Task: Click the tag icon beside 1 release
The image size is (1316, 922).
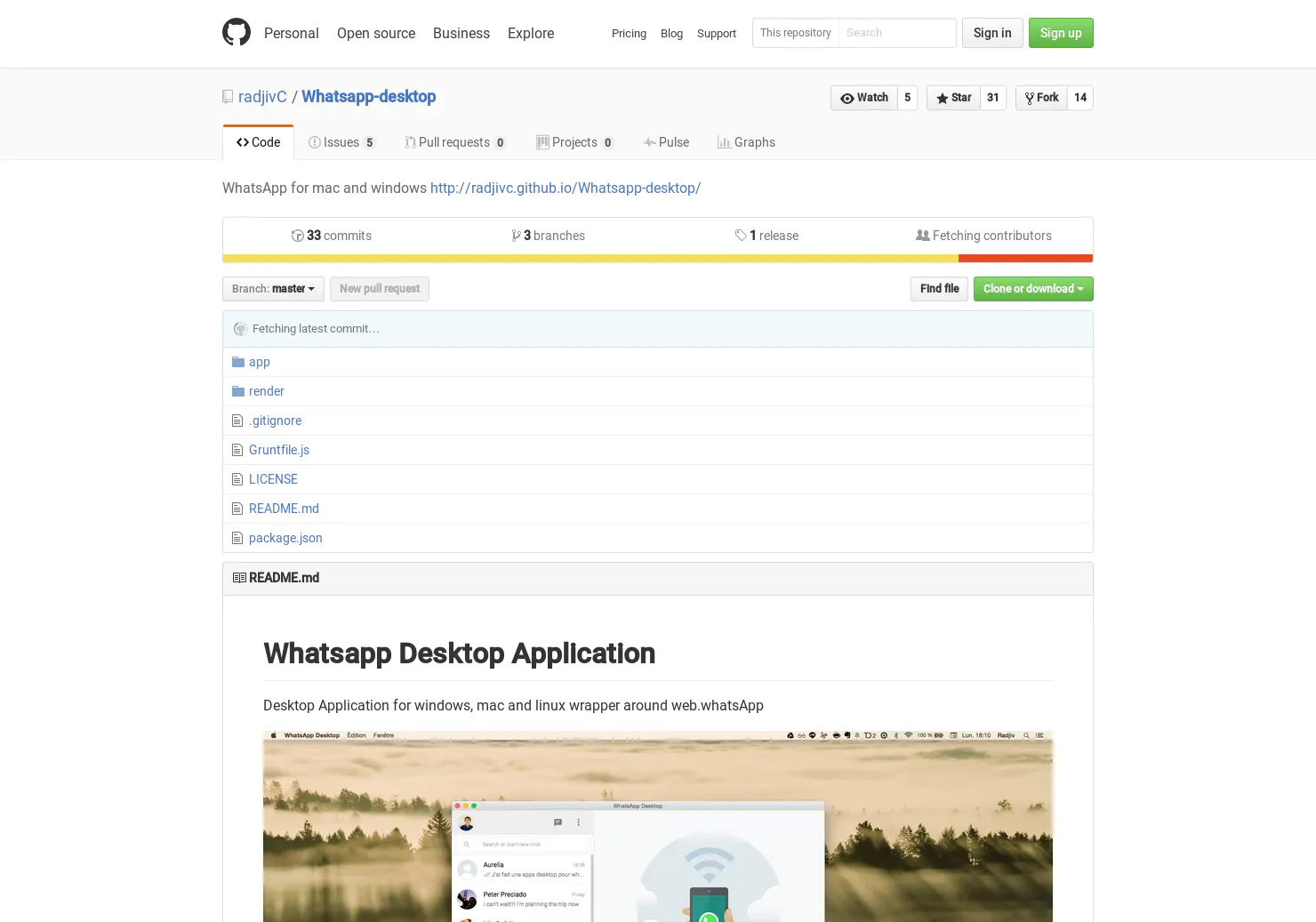Action: pos(741,236)
